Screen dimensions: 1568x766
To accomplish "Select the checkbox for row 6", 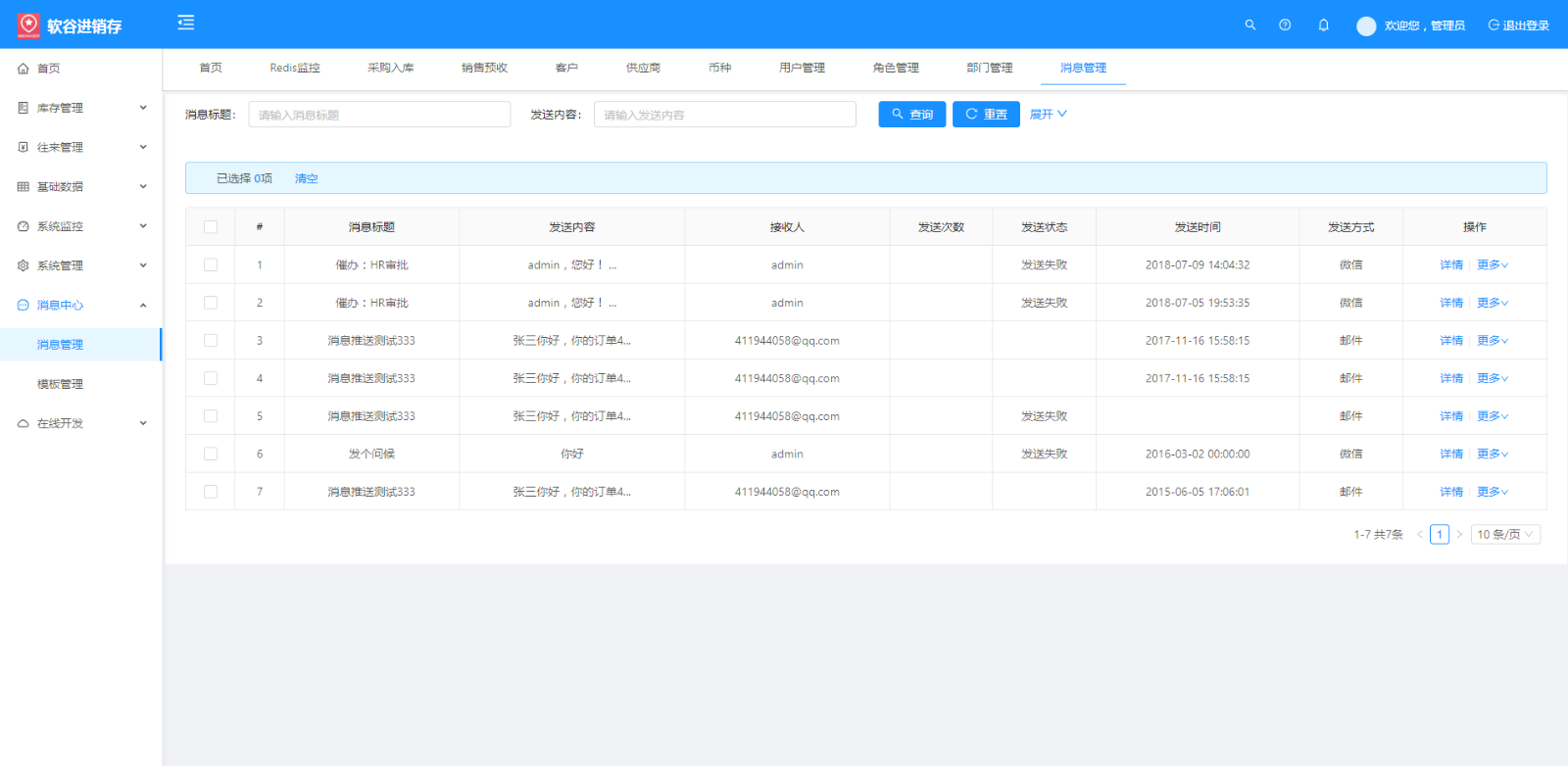I will pyautogui.click(x=211, y=454).
